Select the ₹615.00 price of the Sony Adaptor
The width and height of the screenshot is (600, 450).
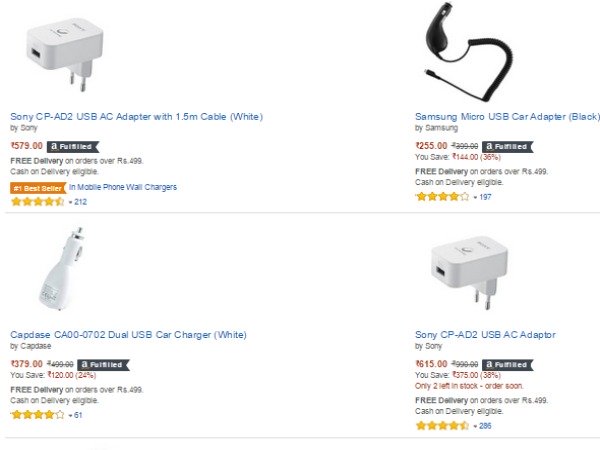(432, 364)
